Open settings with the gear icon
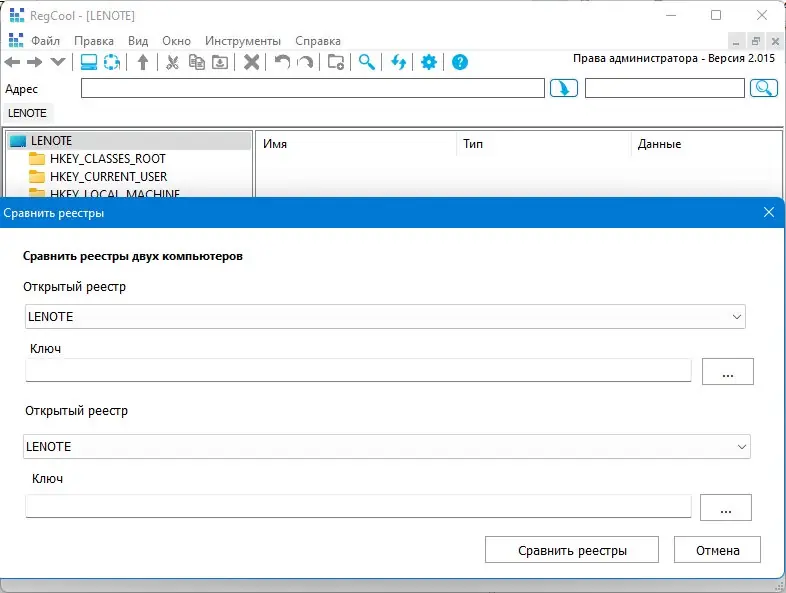 tap(429, 62)
